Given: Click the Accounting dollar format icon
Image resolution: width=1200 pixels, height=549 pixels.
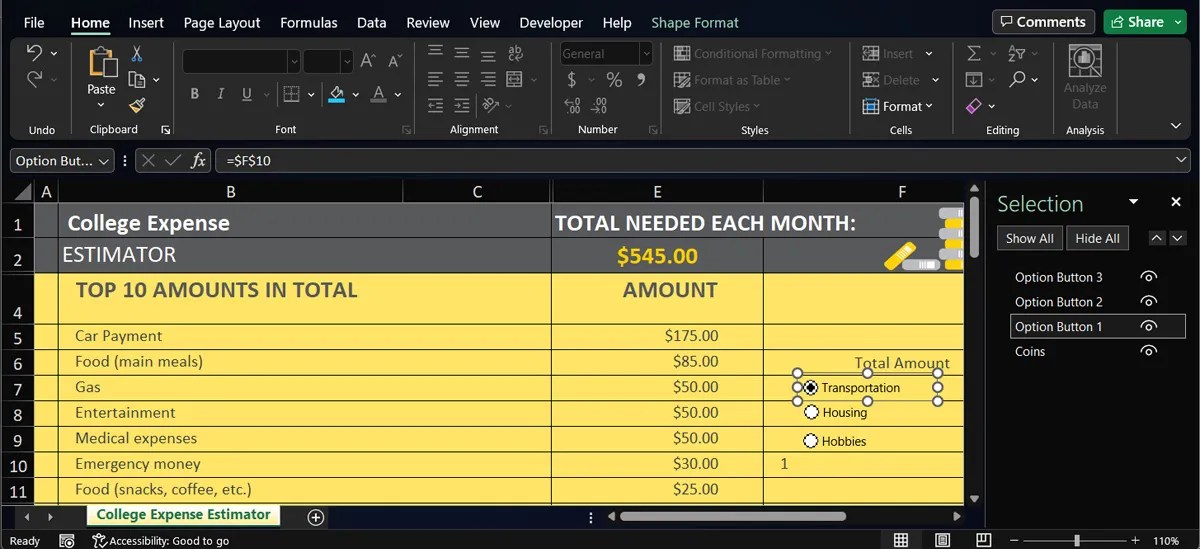Looking at the screenshot, I should tap(572, 80).
